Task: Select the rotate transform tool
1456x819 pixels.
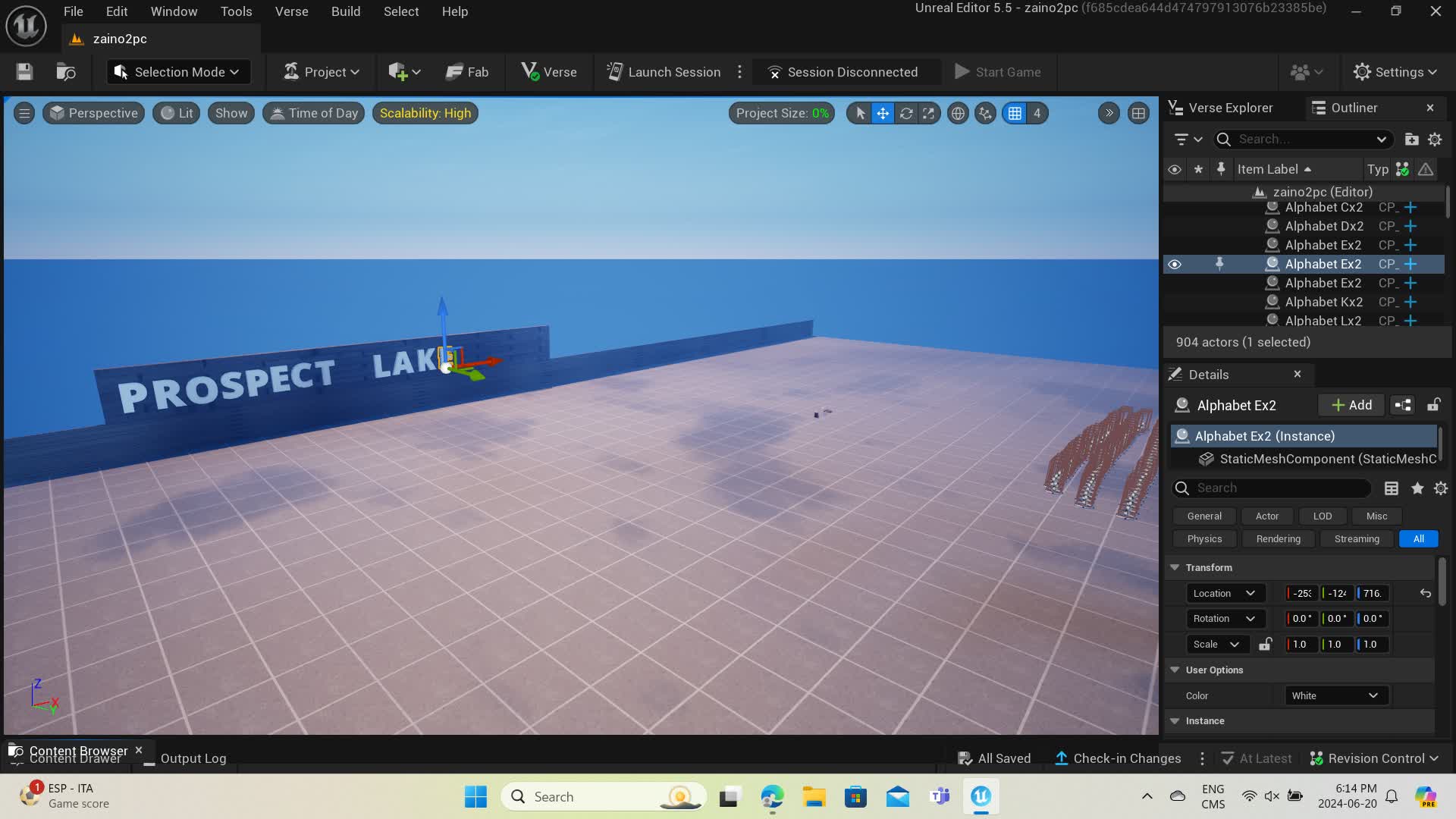Action: point(905,114)
